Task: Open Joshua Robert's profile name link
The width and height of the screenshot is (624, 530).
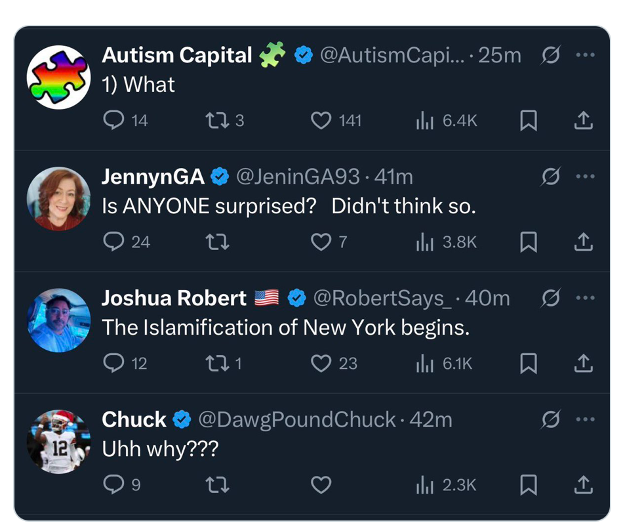Action: (174, 298)
